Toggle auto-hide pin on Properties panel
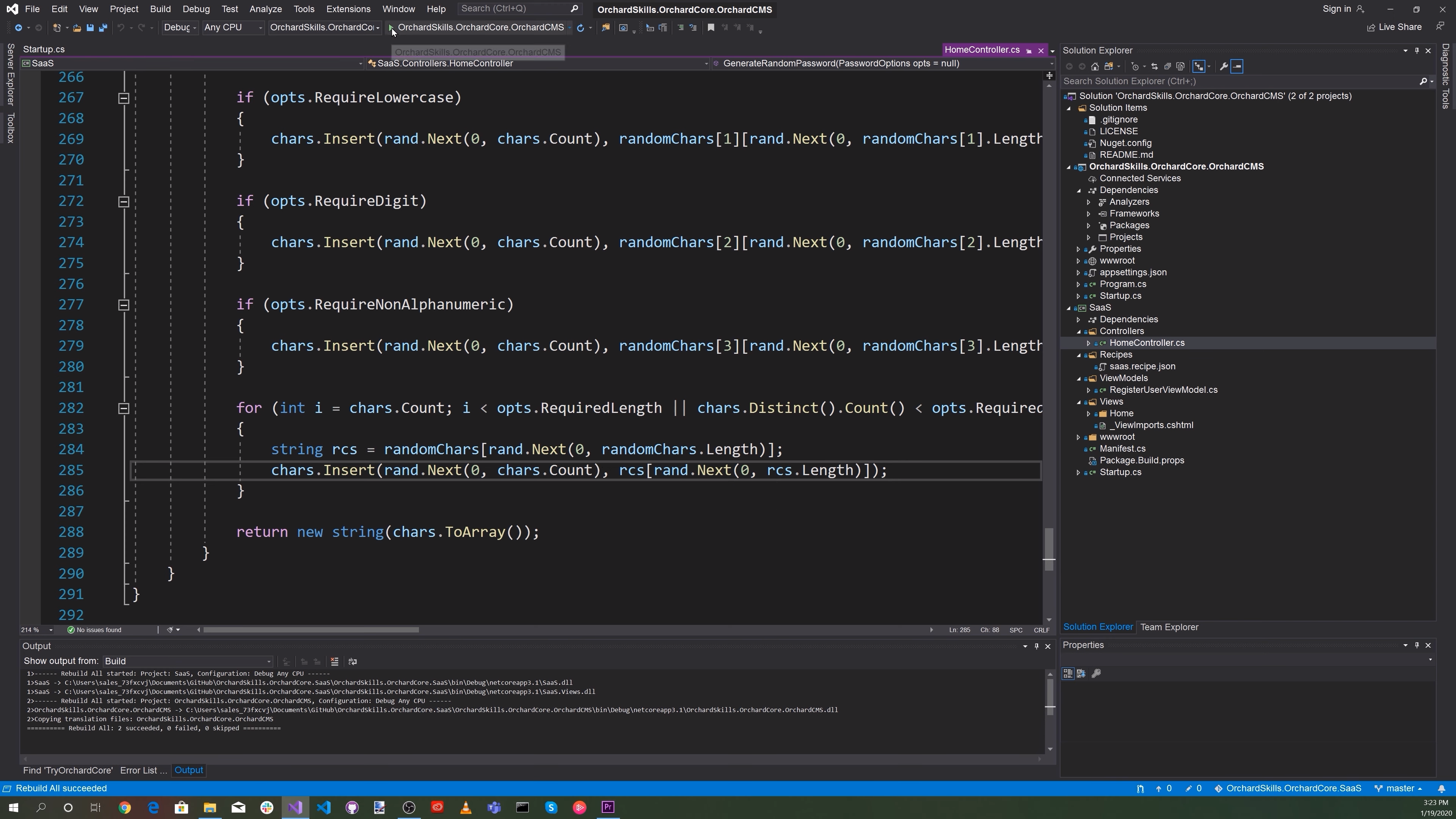The image size is (1456, 819). point(1417,645)
